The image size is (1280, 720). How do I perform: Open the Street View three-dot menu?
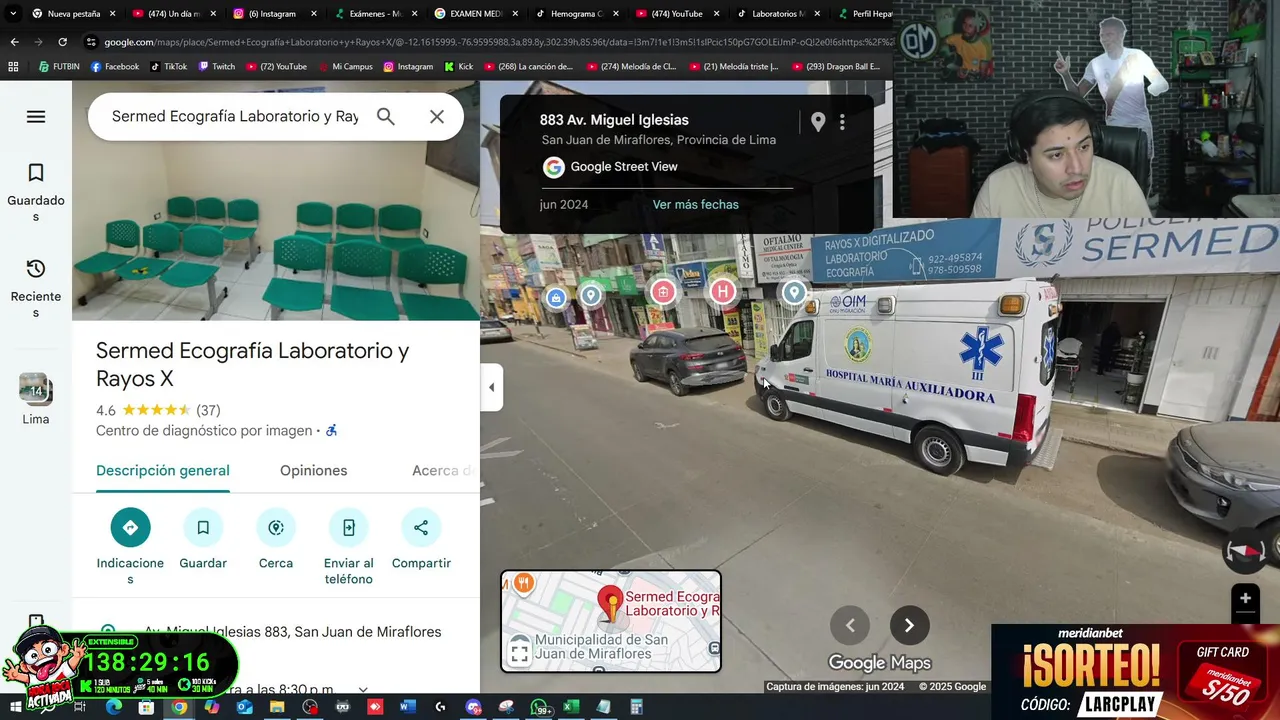842,122
